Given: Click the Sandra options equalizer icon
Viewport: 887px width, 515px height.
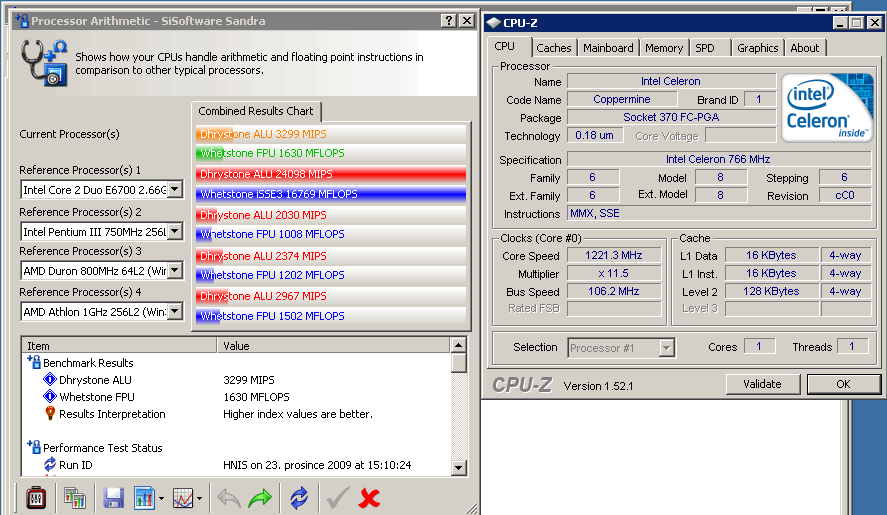Looking at the screenshot, I should click(x=36, y=497).
